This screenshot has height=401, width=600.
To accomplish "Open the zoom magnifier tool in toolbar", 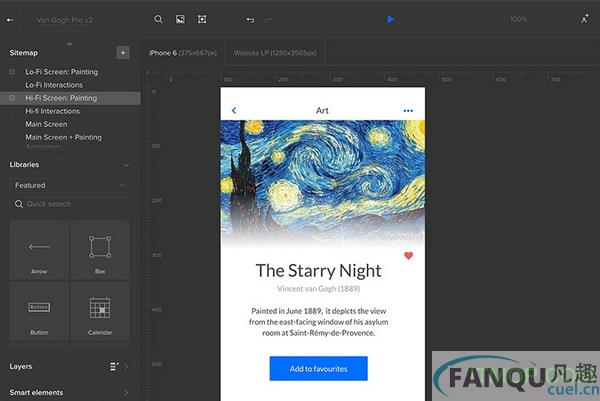I will coord(158,19).
